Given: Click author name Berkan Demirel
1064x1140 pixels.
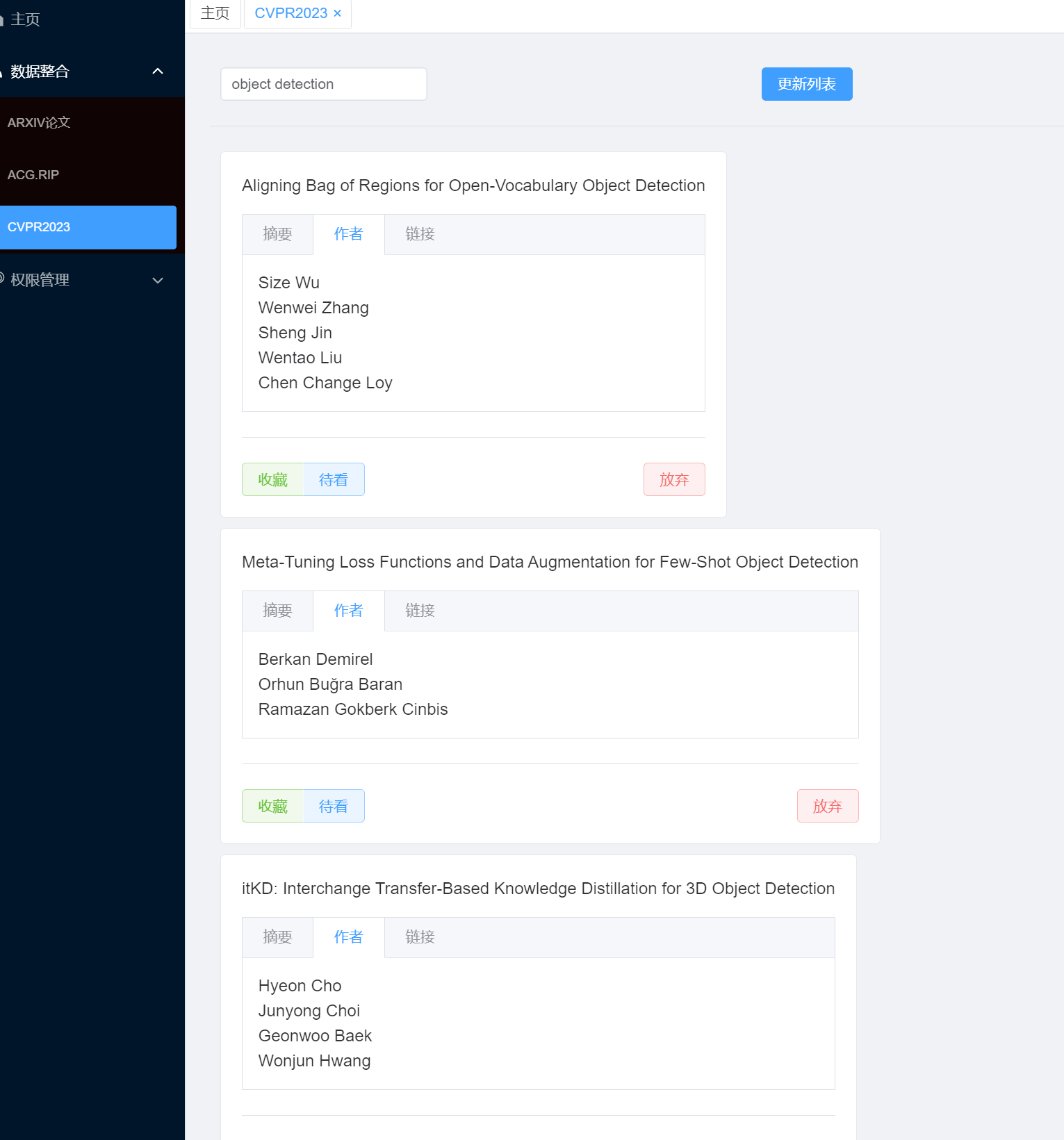Looking at the screenshot, I should [x=316, y=659].
